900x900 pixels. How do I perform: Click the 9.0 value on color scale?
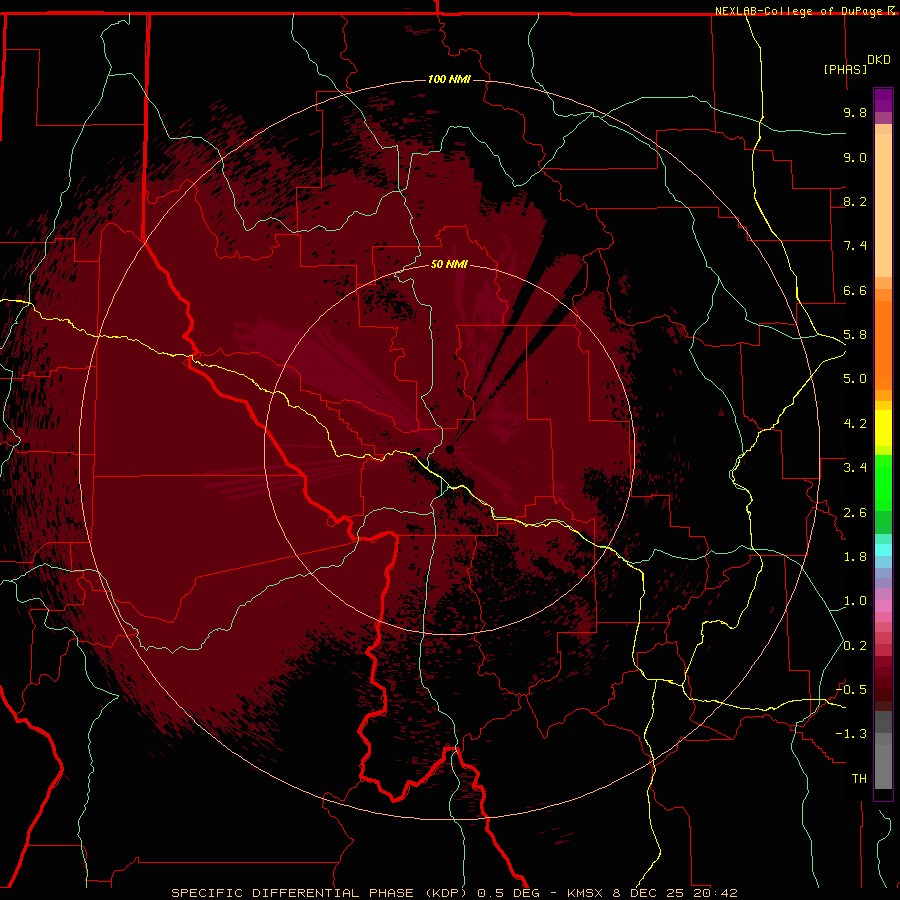click(855, 157)
